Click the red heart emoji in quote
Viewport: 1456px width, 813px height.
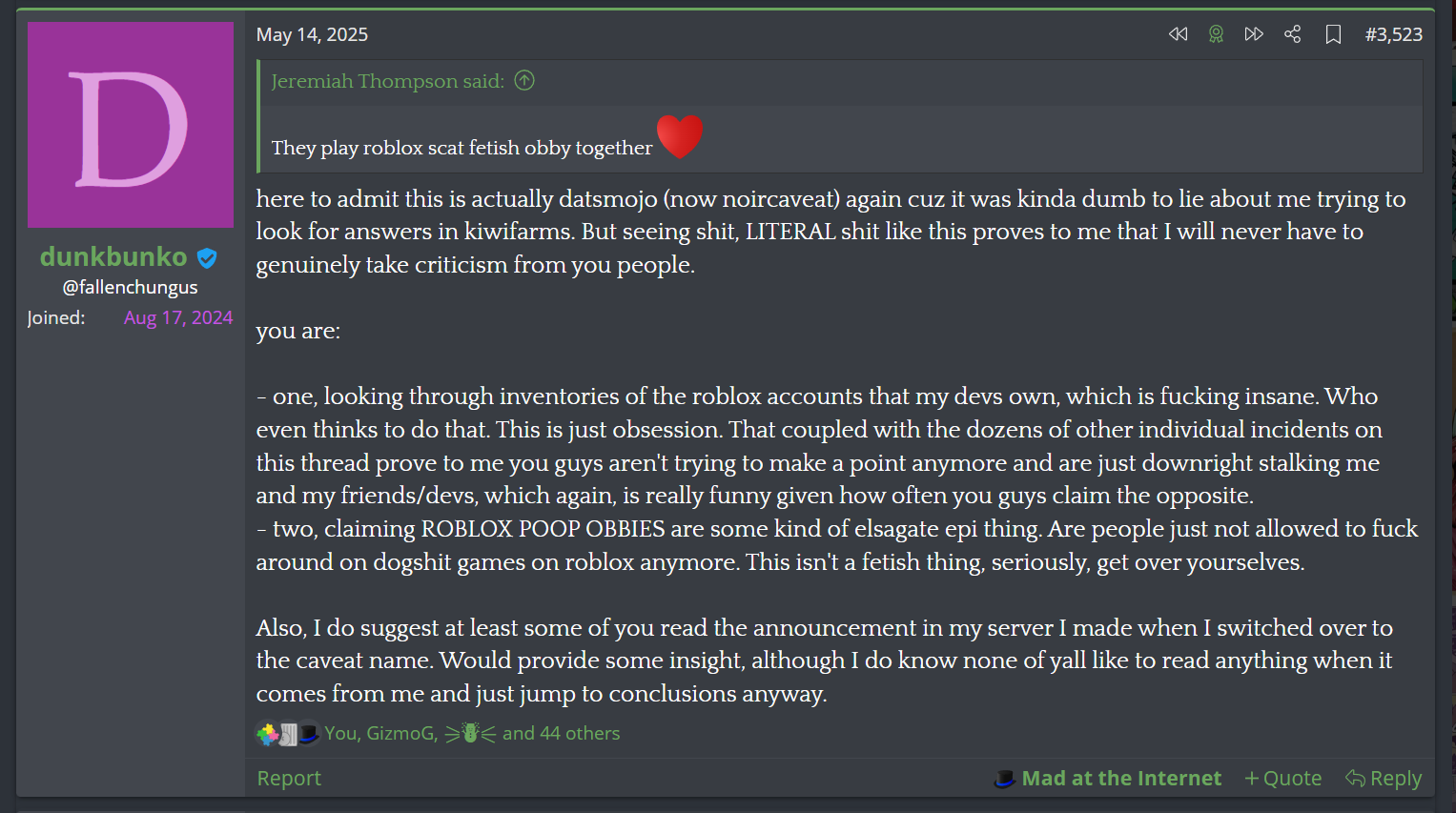click(x=680, y=136)
